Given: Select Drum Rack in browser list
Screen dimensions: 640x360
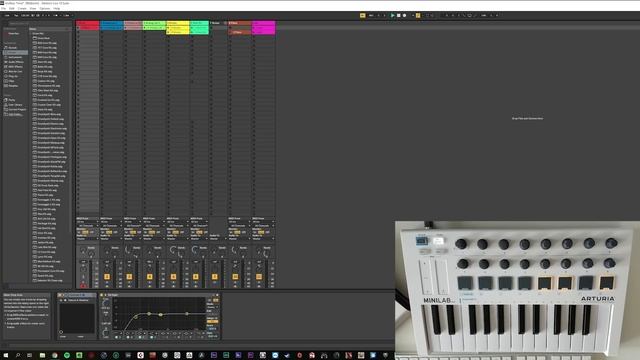Looking at the screenshot, I should (x=43, y=38).
